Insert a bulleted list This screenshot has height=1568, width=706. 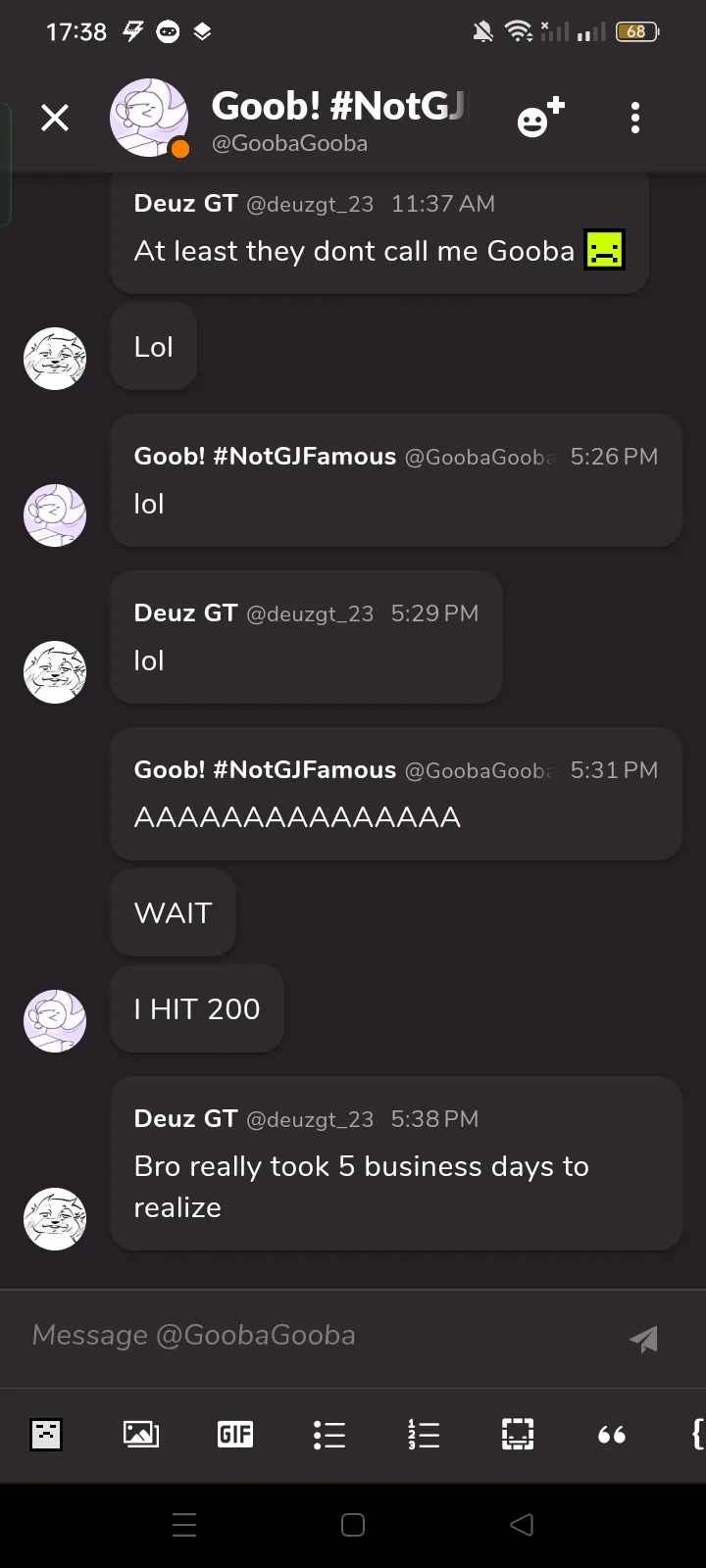click(329, 1435)
